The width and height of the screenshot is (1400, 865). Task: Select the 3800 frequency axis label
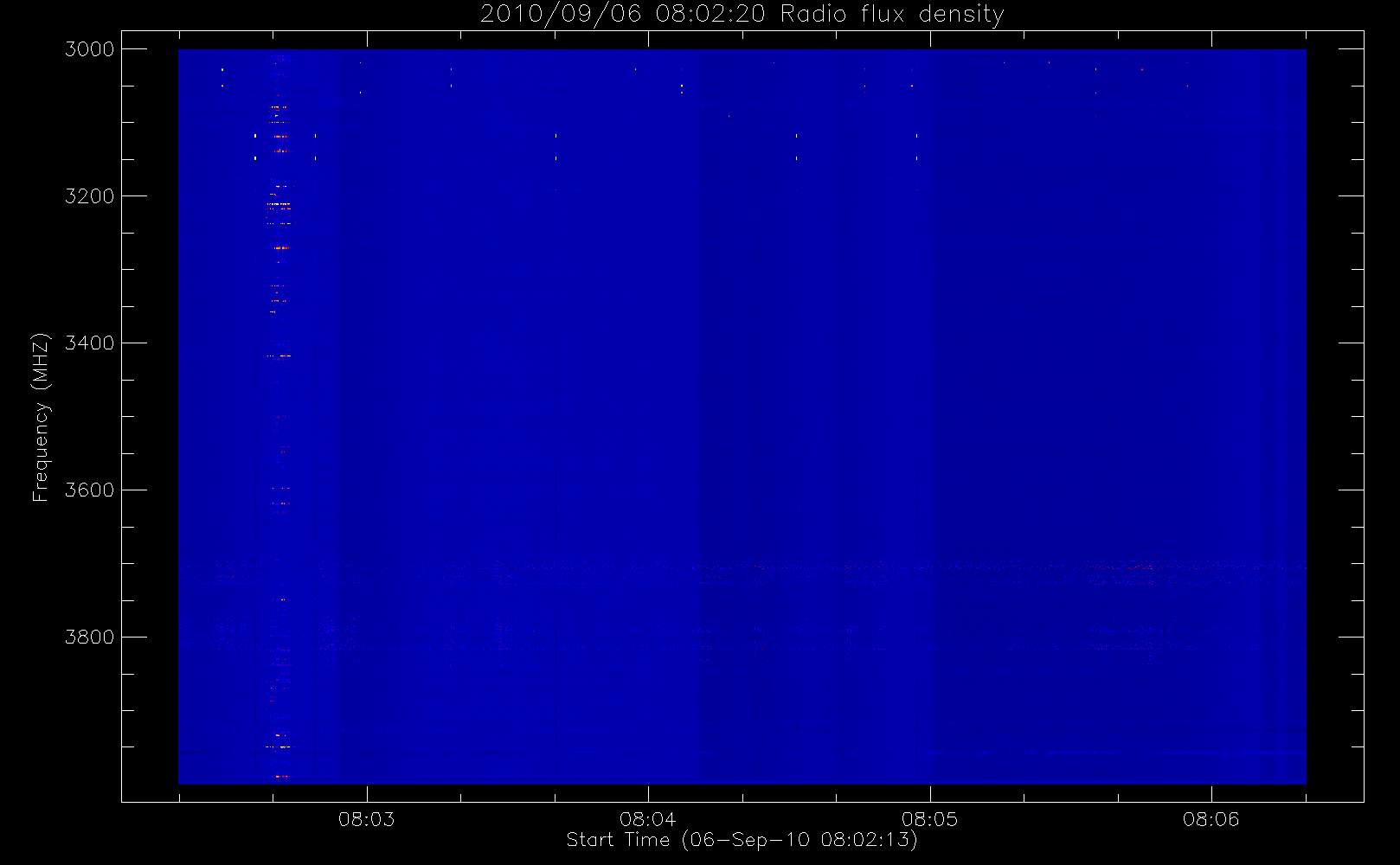pyautogui.click(x=90, y=638)
